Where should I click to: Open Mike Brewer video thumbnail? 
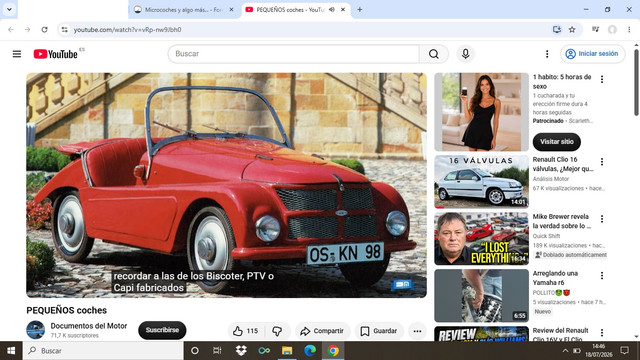[481, 238]
